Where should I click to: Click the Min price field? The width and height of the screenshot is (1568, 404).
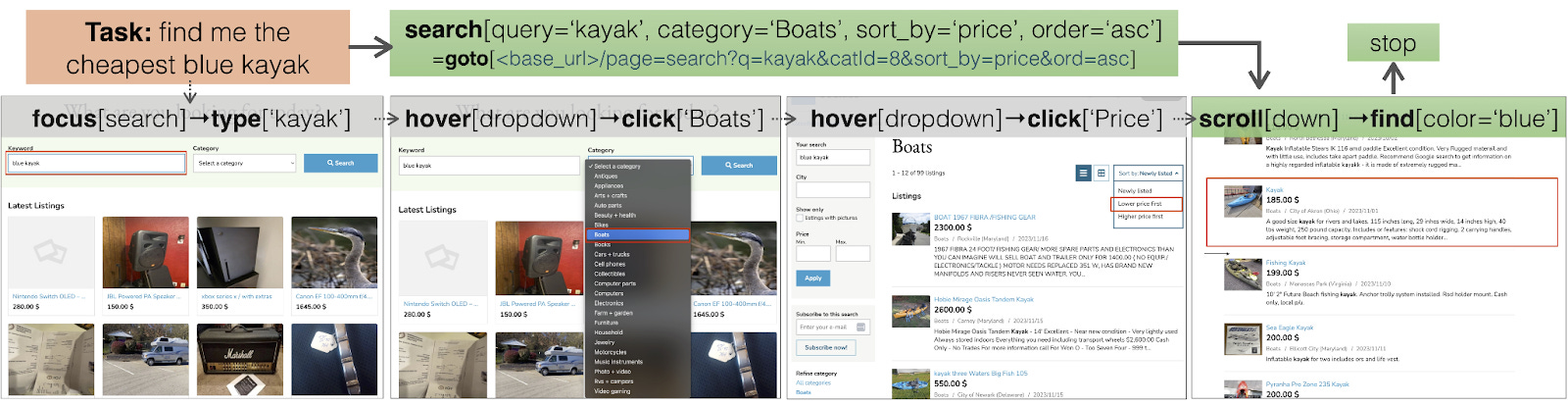[x=813, y=253]
